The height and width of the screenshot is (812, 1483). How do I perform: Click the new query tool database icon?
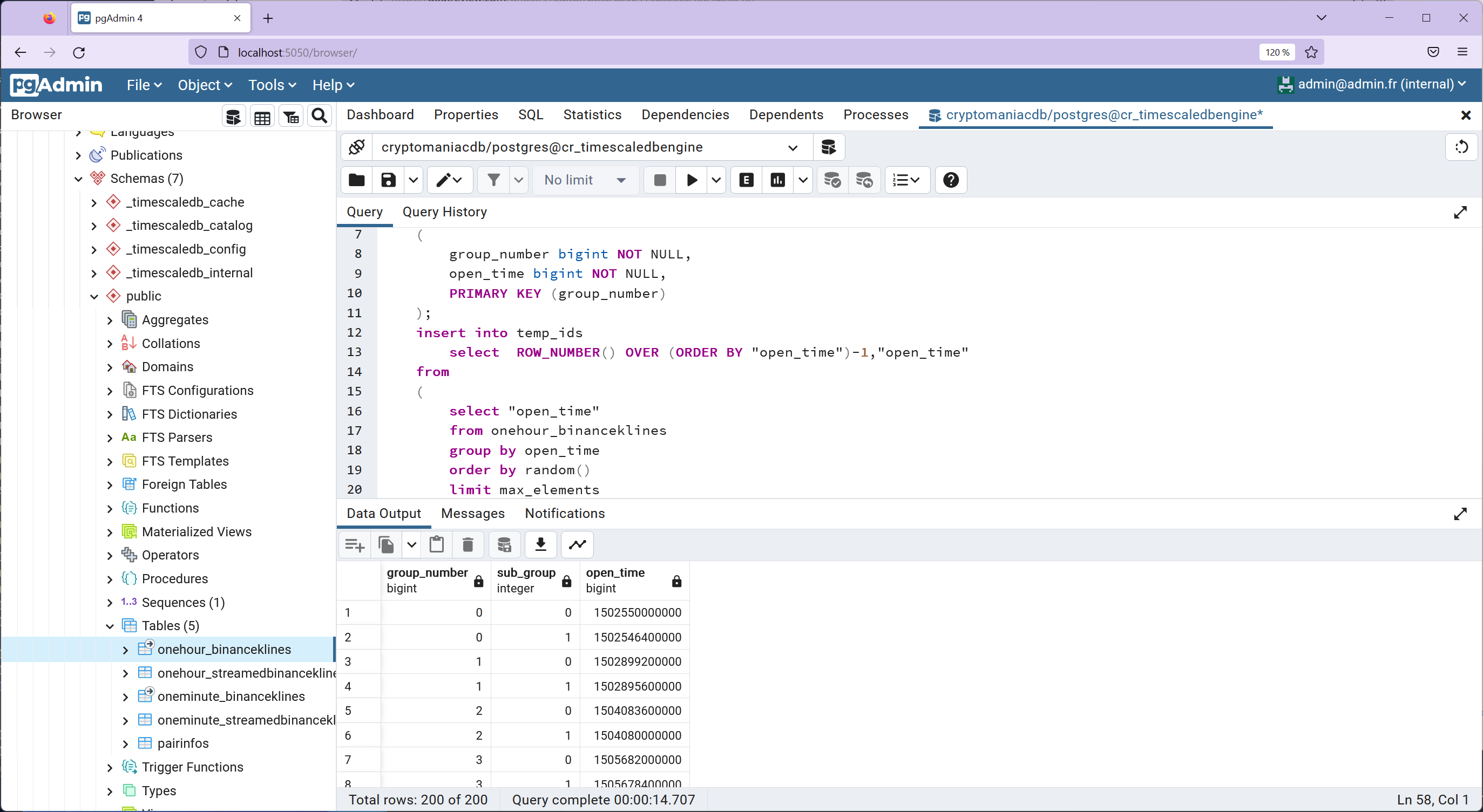click(829, 147)
